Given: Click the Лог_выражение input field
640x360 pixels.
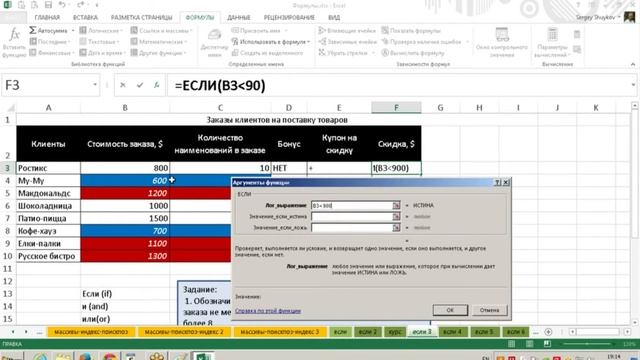Looking at the screenshot, I should [x=352, y=205].
